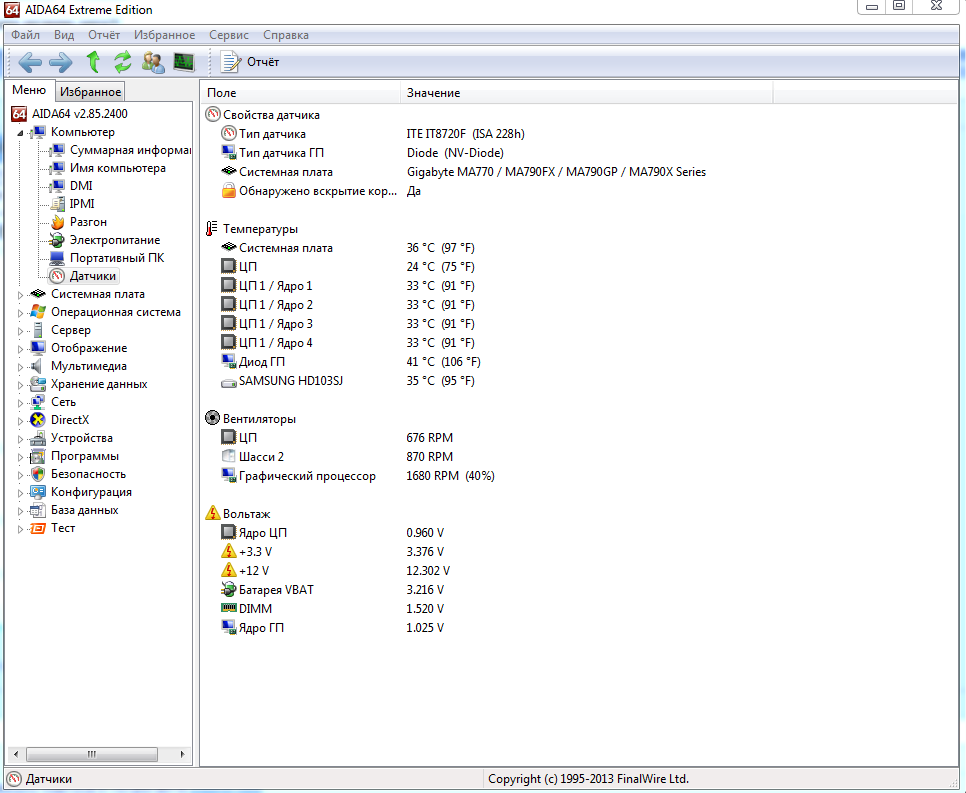Expand the Системная плата tree node
Viewport: 966px width, 793px height.
(20, 295)
